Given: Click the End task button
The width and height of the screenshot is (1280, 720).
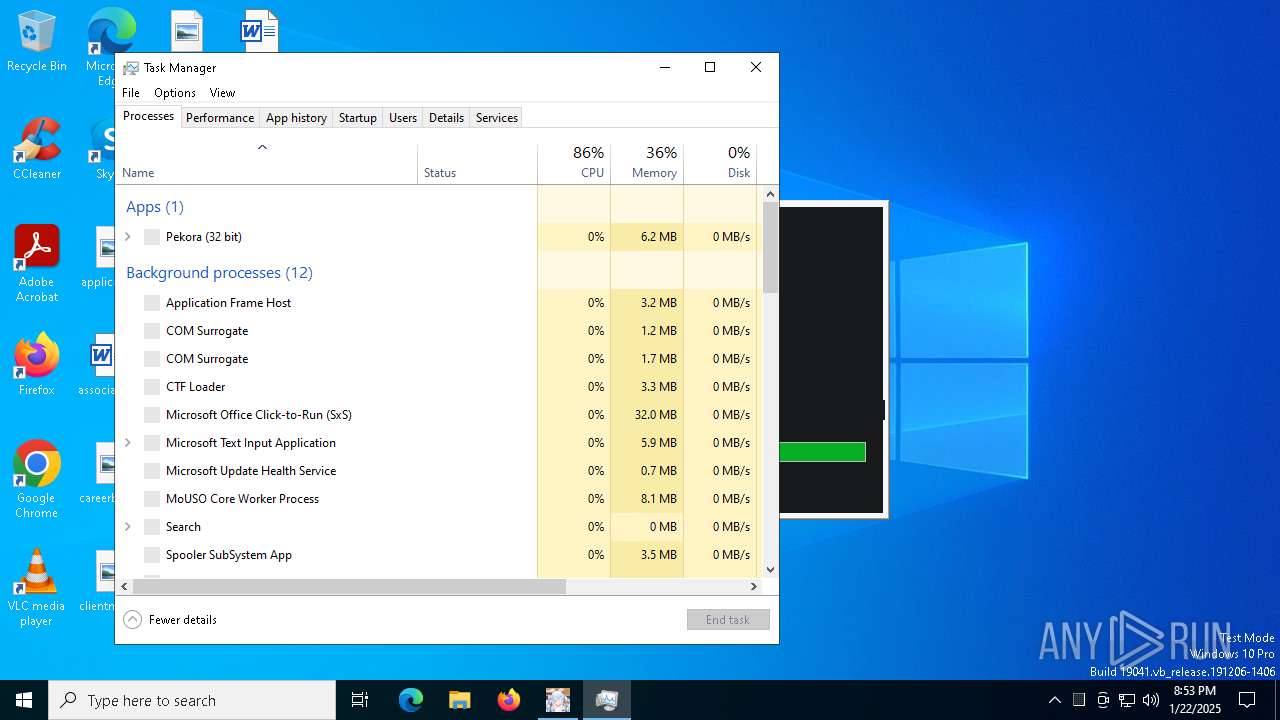Looking at the screenshot, I should click(x=728, y=620).
